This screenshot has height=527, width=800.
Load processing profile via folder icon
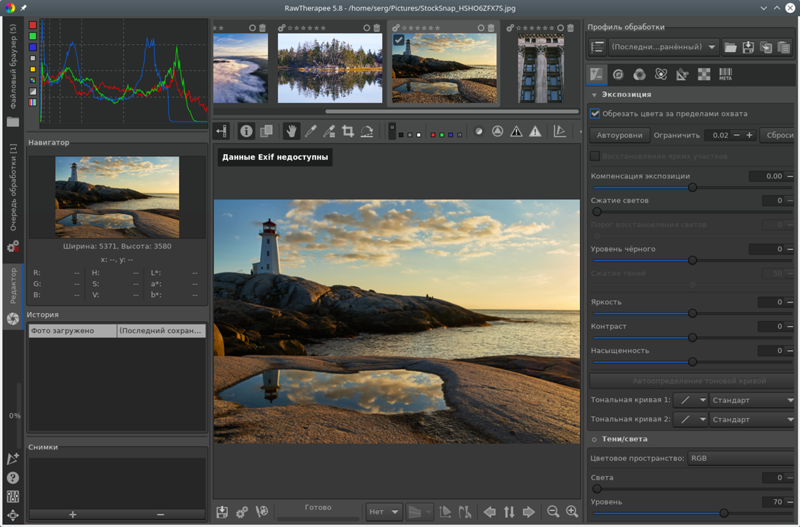730,47
